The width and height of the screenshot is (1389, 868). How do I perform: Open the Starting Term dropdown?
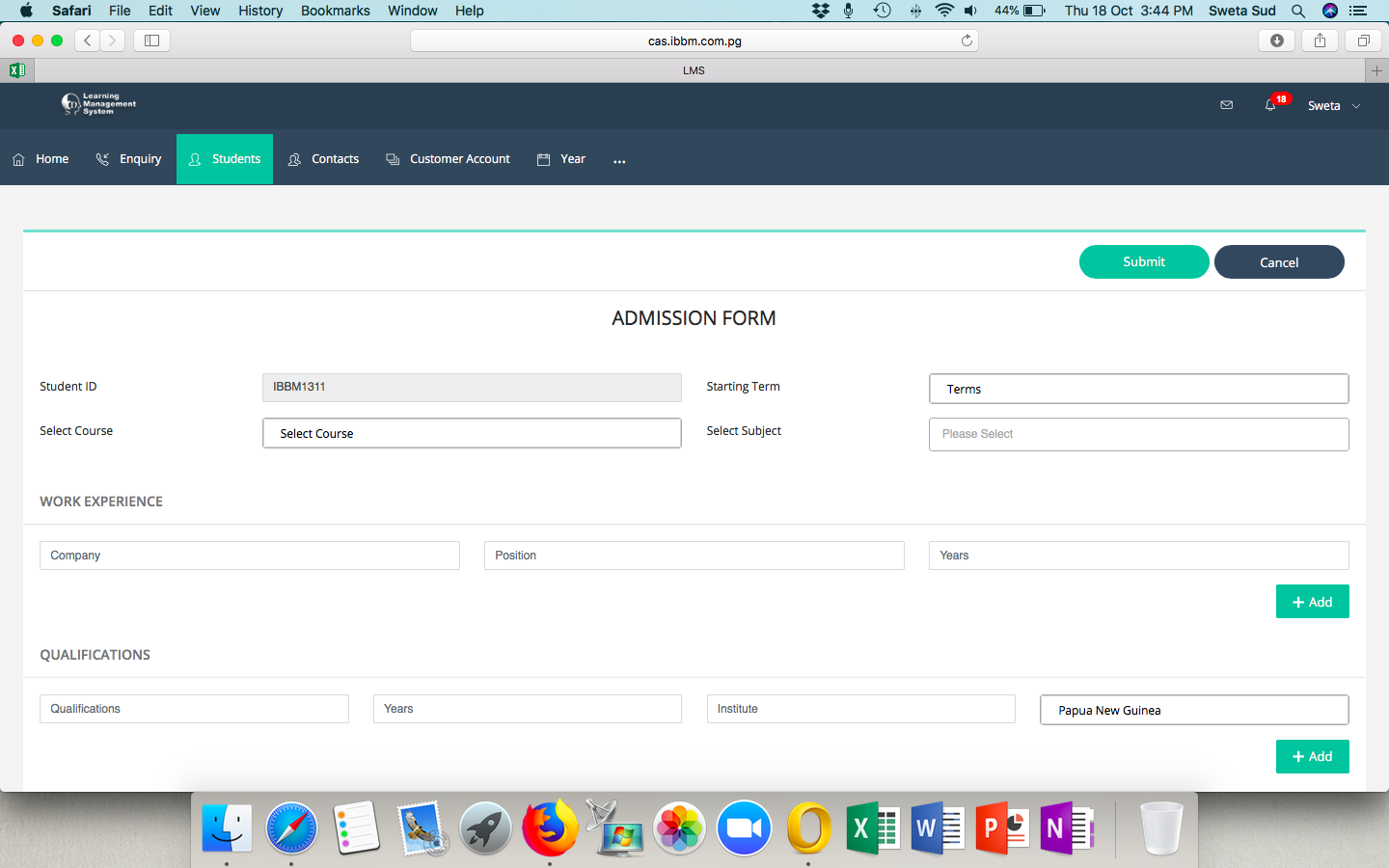tap(1138, 389)
